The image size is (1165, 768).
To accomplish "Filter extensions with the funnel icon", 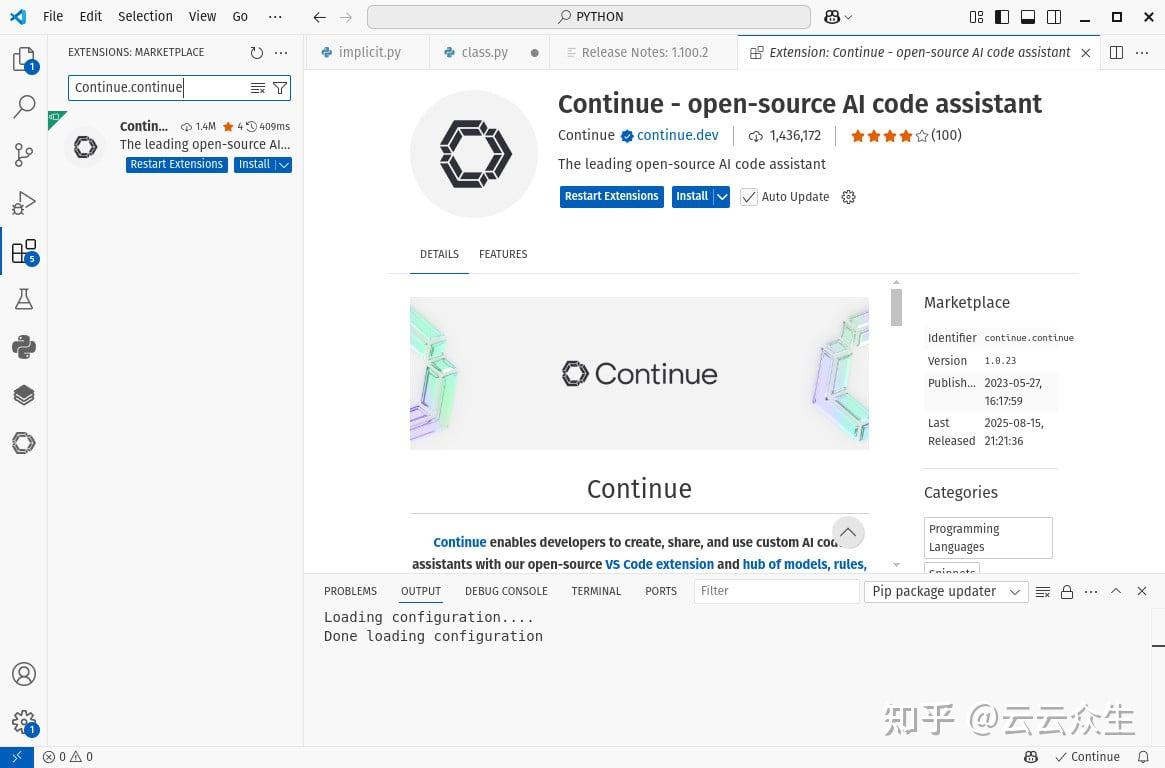I will pos(279,88).
